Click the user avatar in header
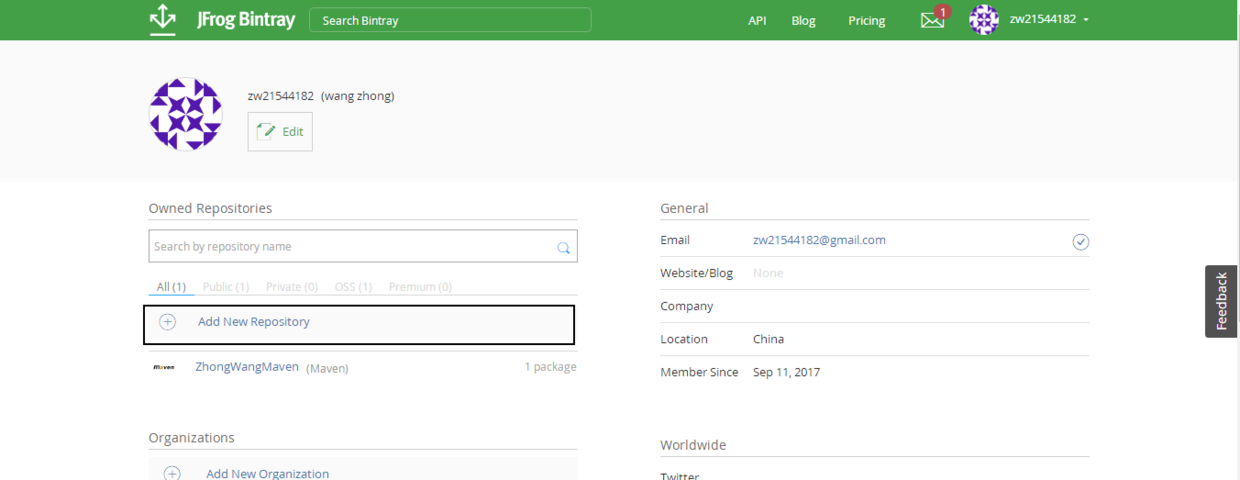This screenshot has width=1240, height=480. click(984, 19)
